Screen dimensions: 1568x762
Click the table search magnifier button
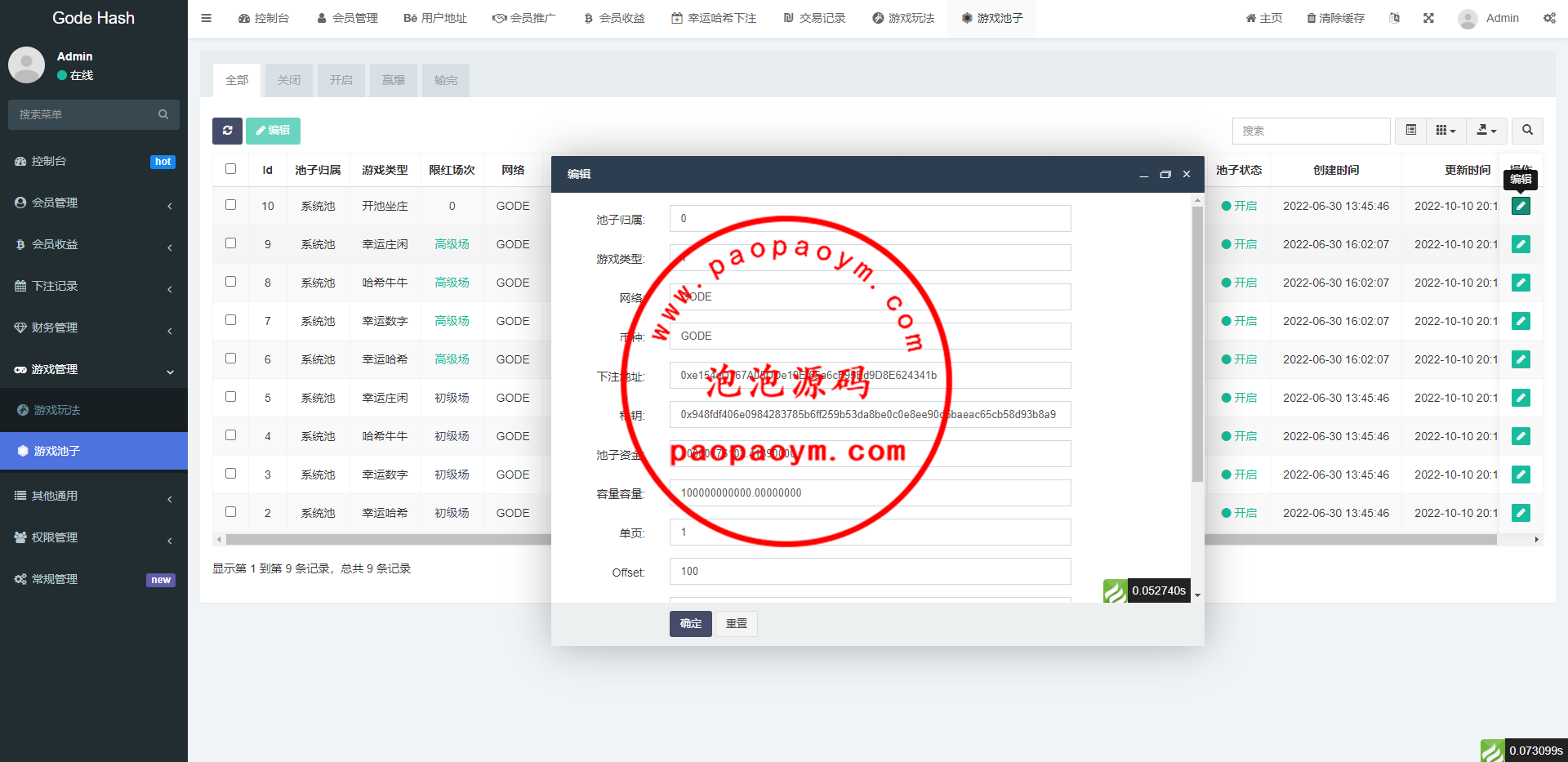pos(1527,131)
